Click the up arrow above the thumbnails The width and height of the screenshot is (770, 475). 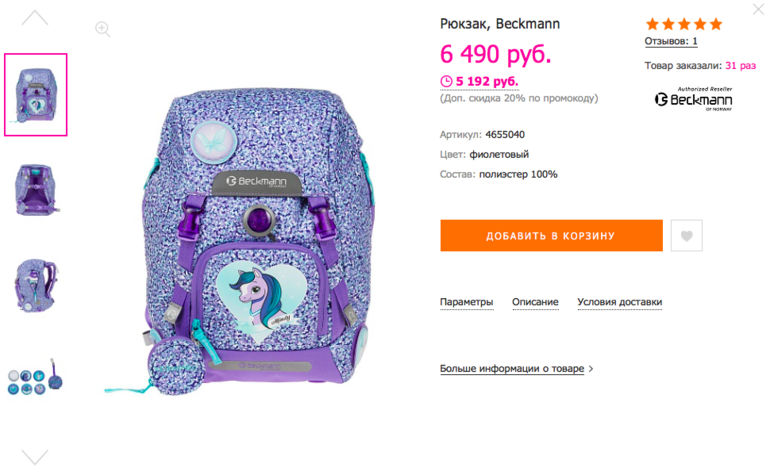[35, 18]
